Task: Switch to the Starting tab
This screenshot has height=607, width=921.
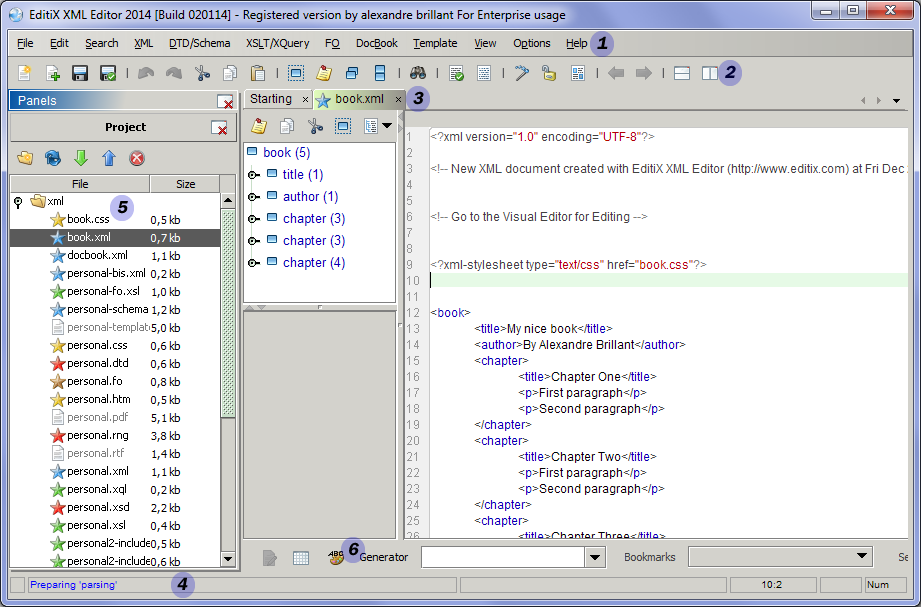Action: pos(271,99)
